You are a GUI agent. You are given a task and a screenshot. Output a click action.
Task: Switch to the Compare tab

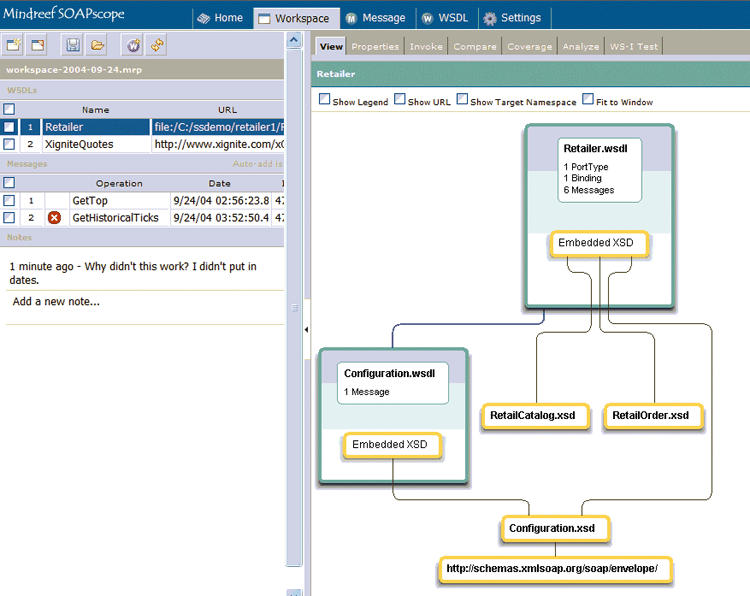point(475,46)
